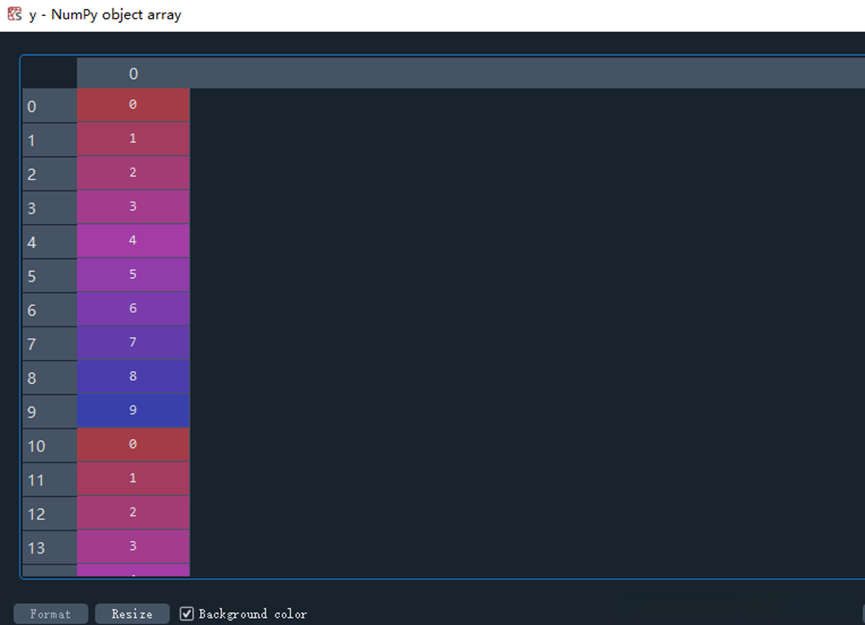Toggle the Background color checkbox

coord(187,613)
